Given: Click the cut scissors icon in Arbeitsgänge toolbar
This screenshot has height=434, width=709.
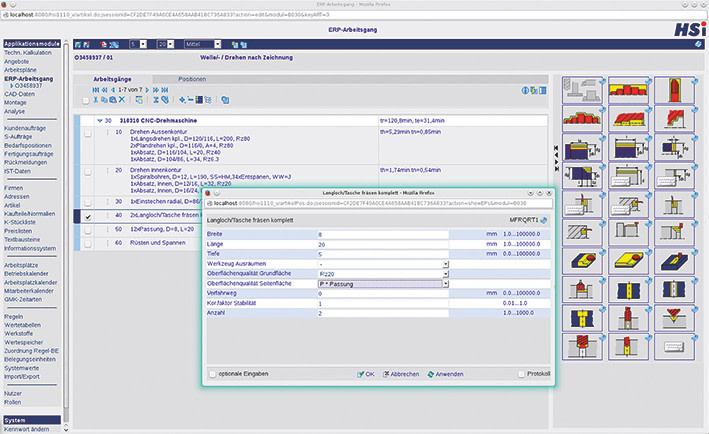Looking at the screenshot, I should click(x=96, y=99).
